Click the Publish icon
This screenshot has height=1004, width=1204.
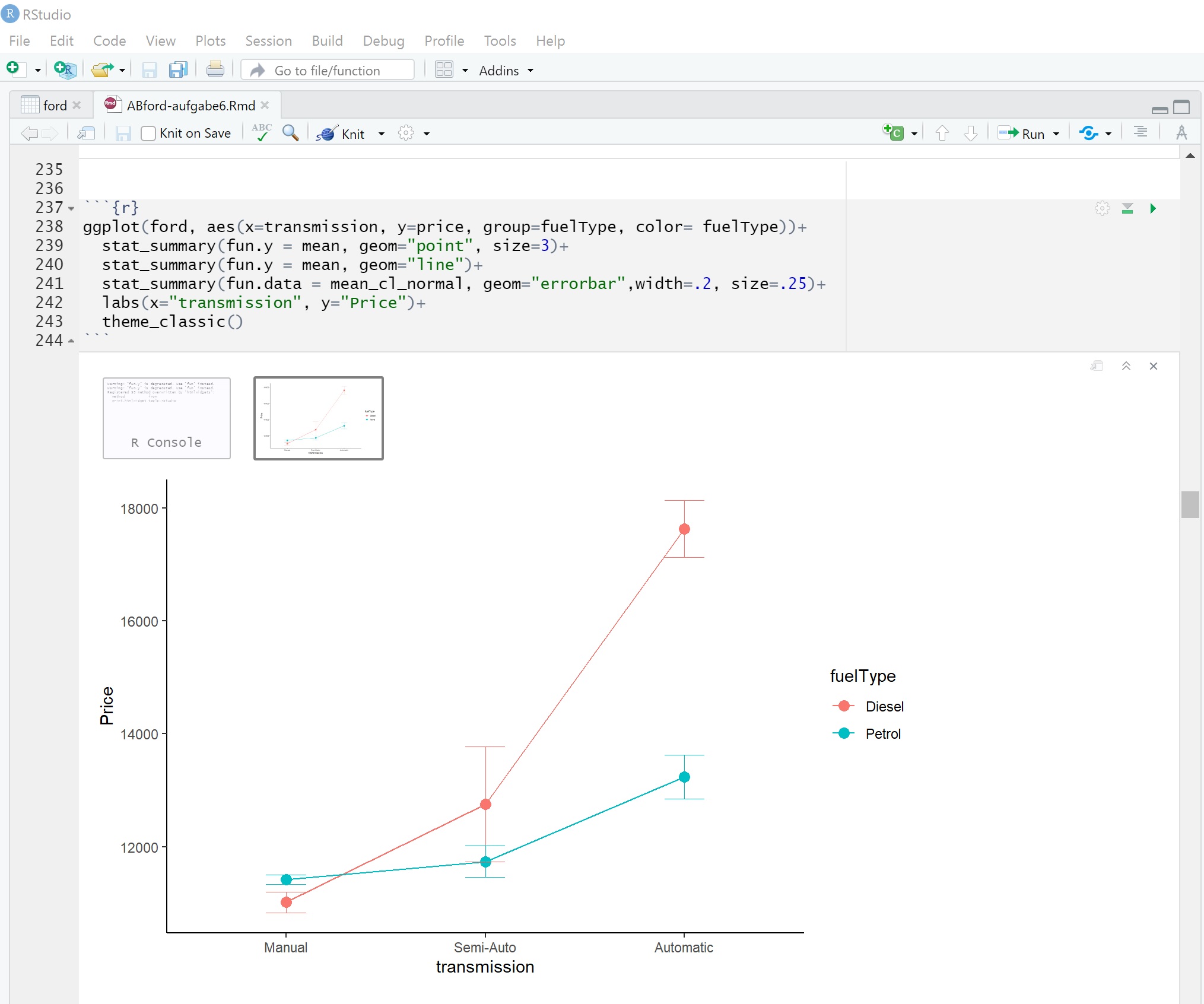point(1088,133)
